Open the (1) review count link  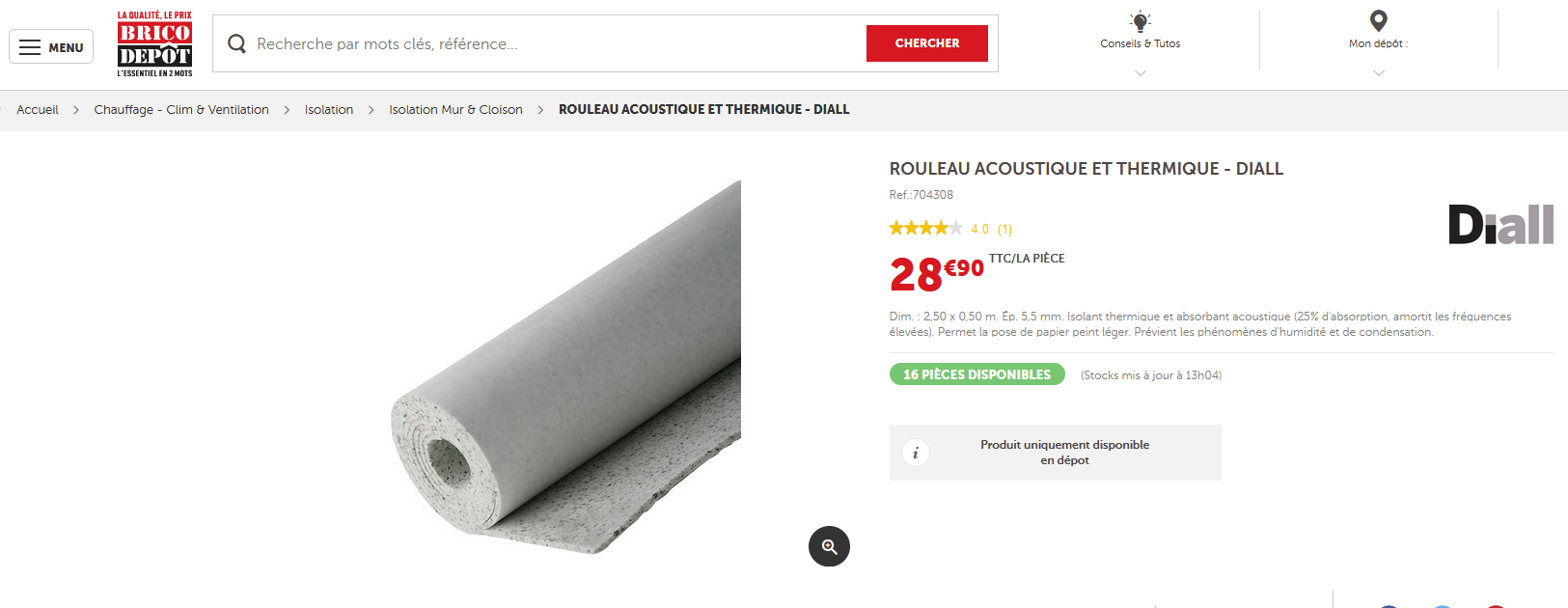pos(1004,230)
